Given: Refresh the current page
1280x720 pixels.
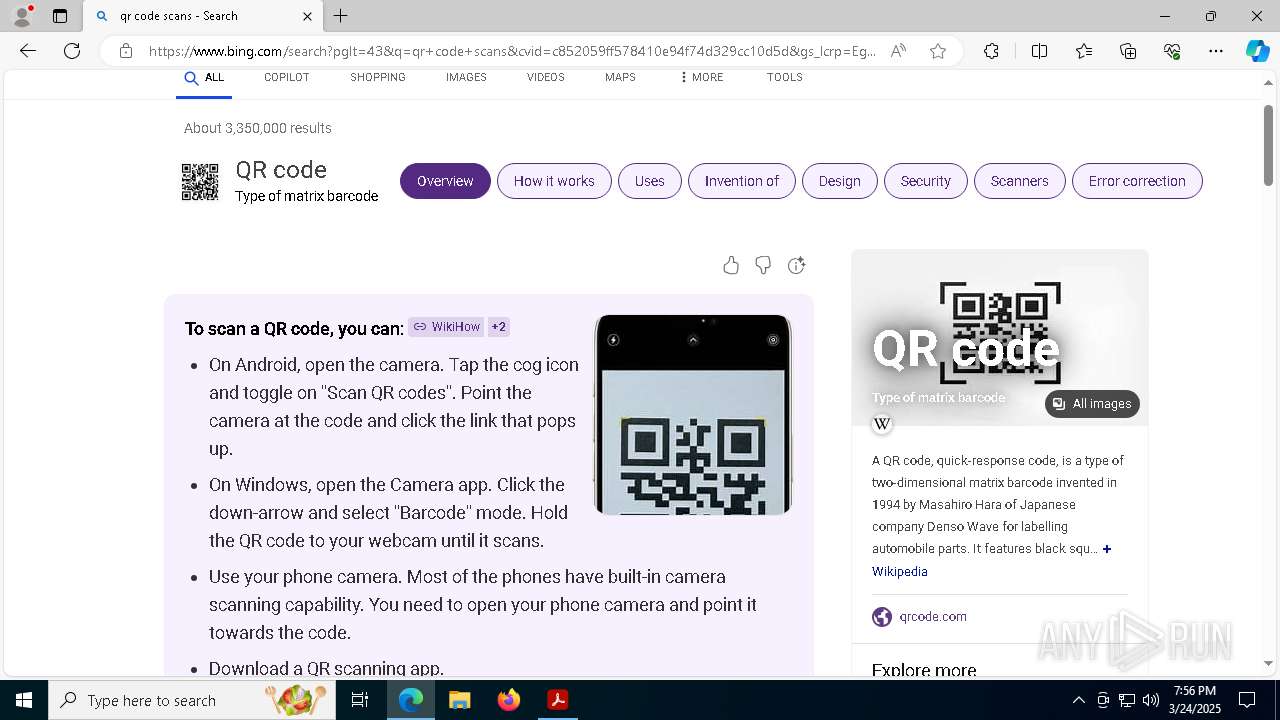Looking at the screenshot, I should 72,51.
